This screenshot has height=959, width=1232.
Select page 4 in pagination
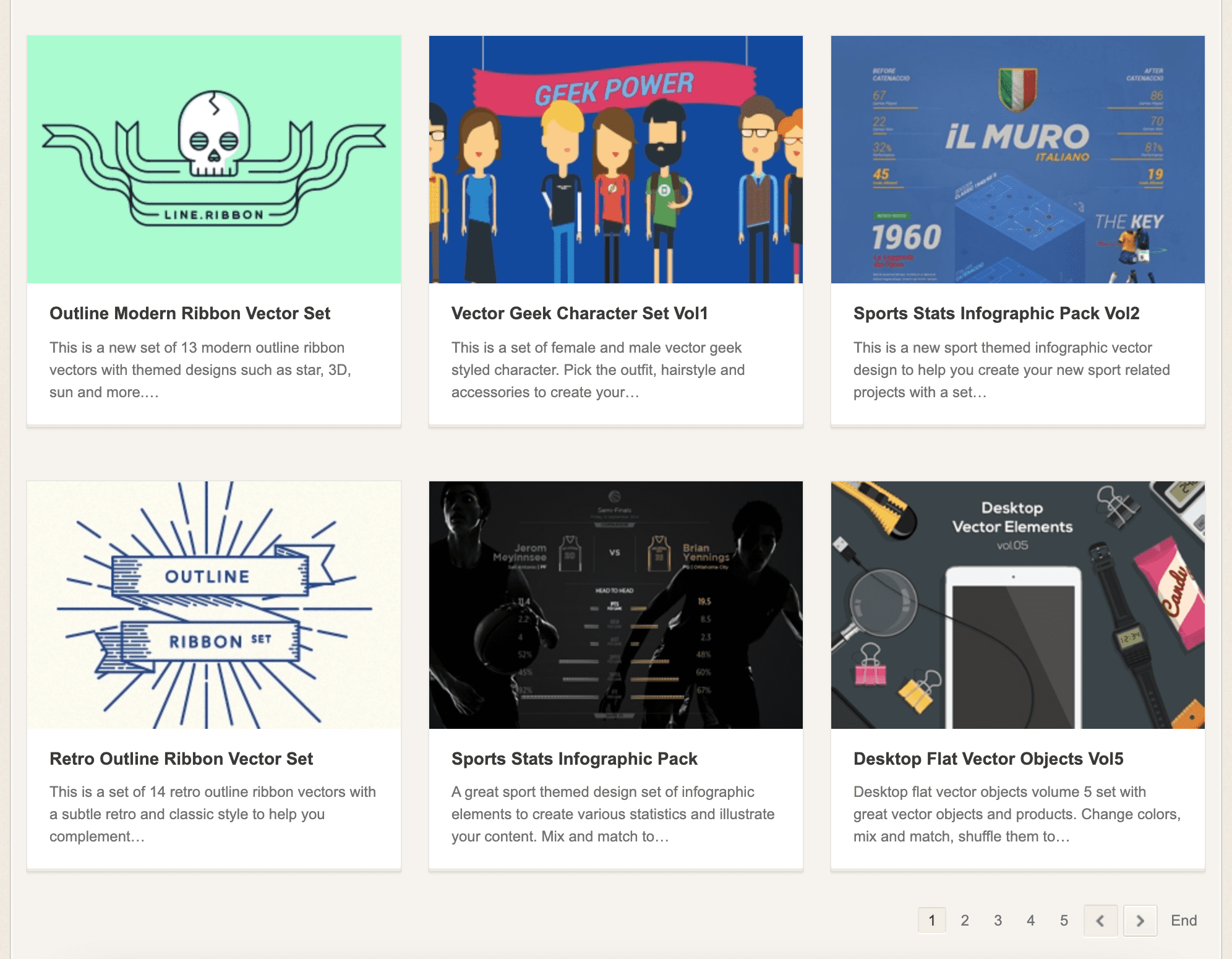pos(1030,921)
